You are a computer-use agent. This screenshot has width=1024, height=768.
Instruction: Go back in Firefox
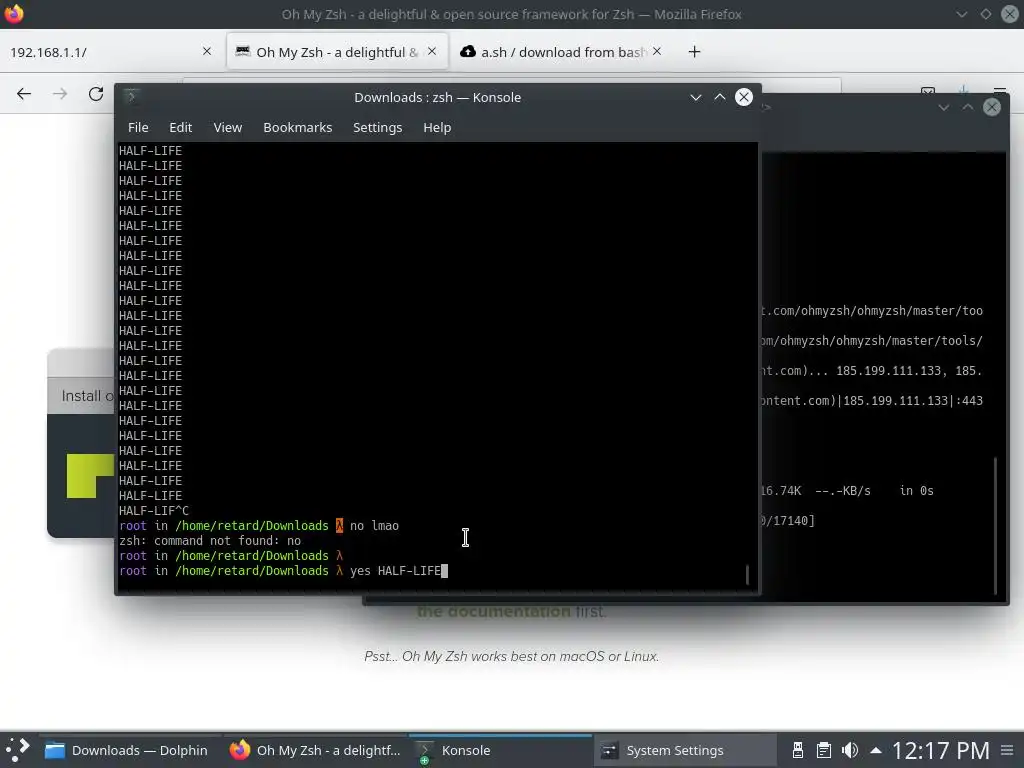24,94
